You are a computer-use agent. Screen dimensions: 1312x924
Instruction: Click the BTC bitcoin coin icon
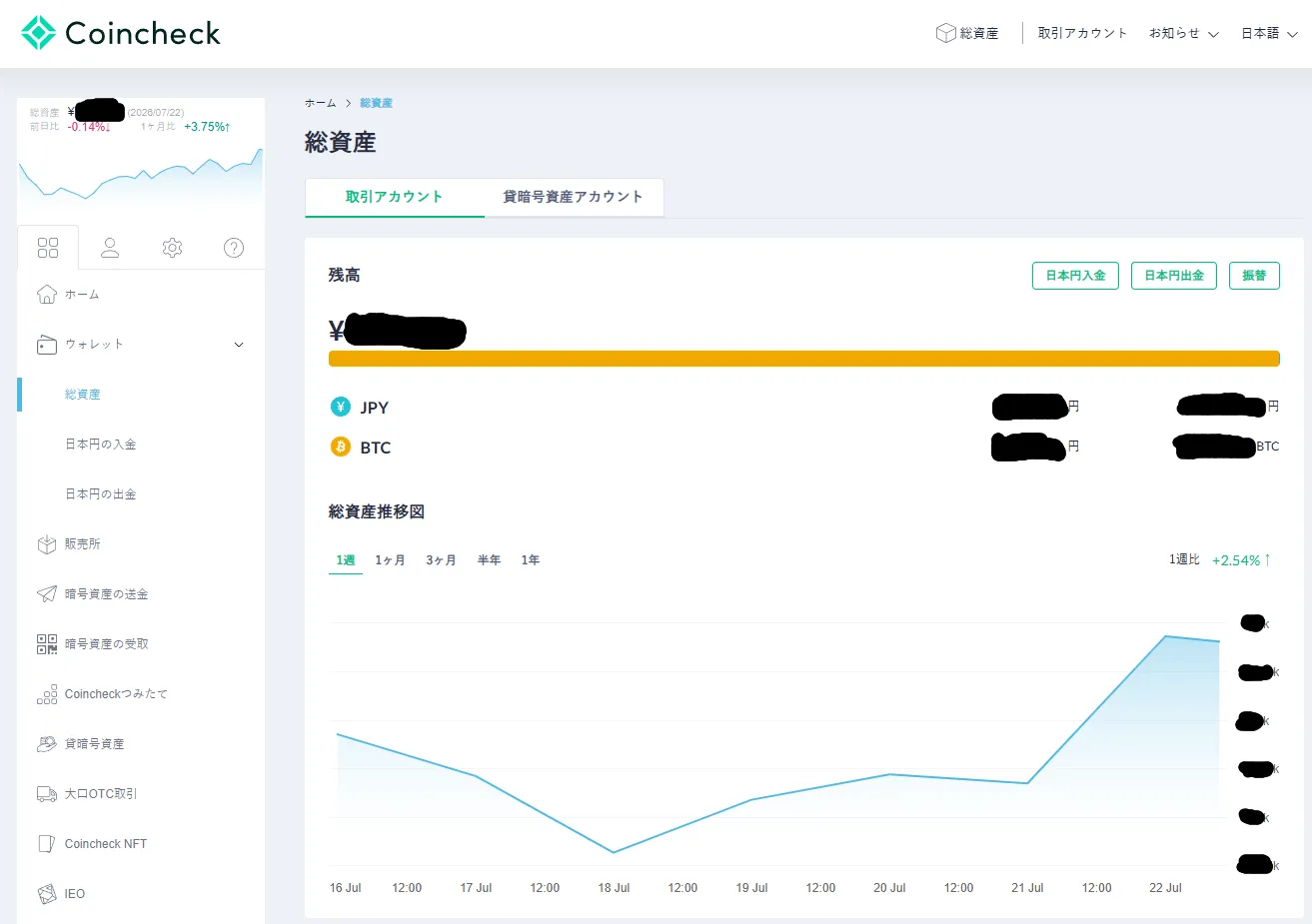[341, 447]
